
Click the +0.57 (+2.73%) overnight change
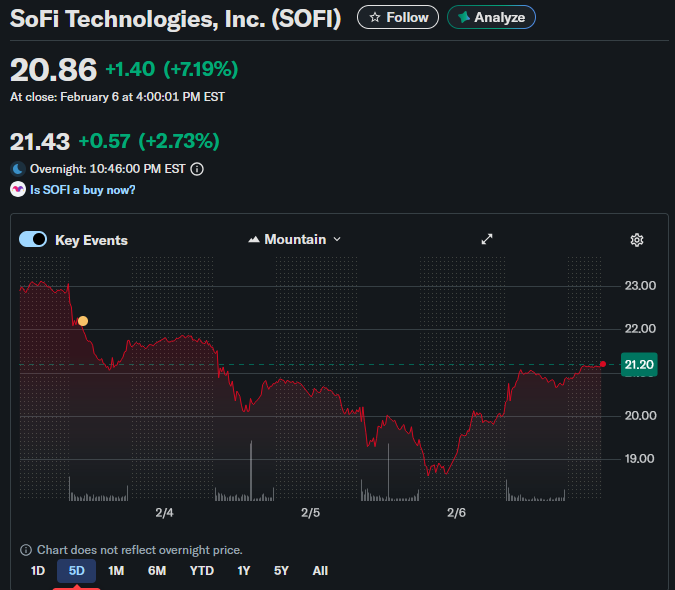tap(149, 141)
